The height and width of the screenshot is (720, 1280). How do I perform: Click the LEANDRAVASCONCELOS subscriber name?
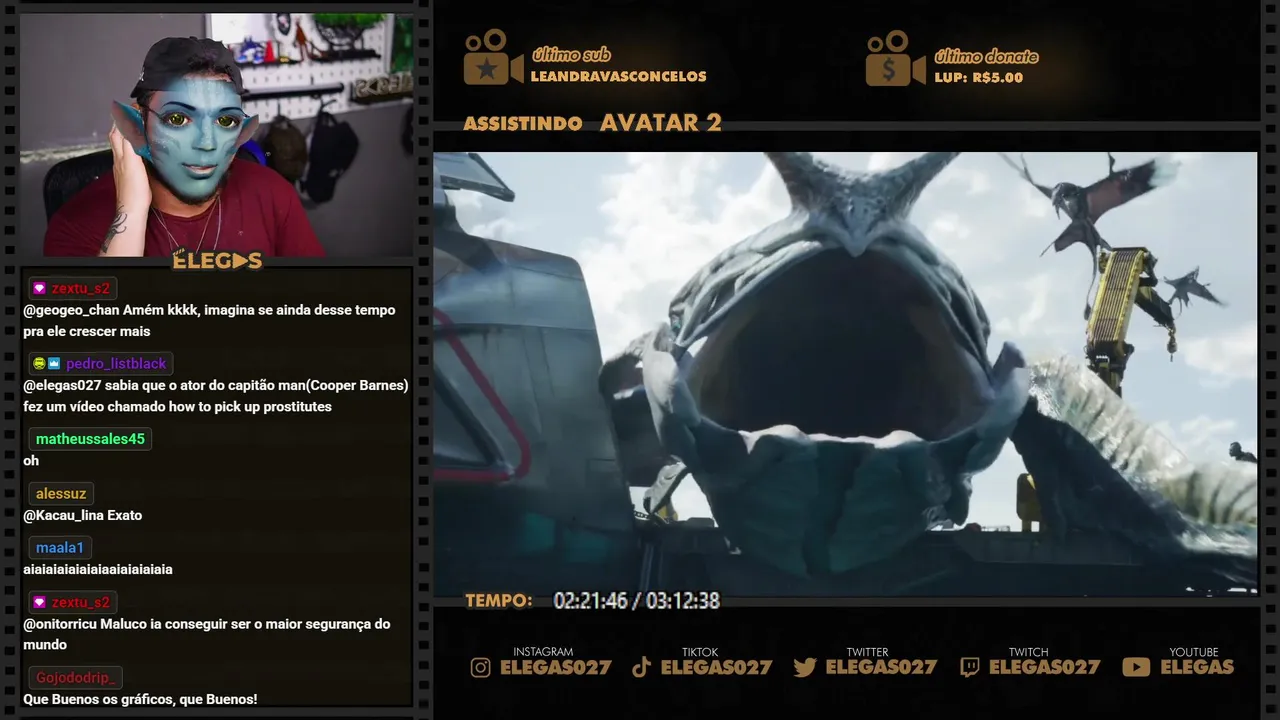tap(618, 76)
